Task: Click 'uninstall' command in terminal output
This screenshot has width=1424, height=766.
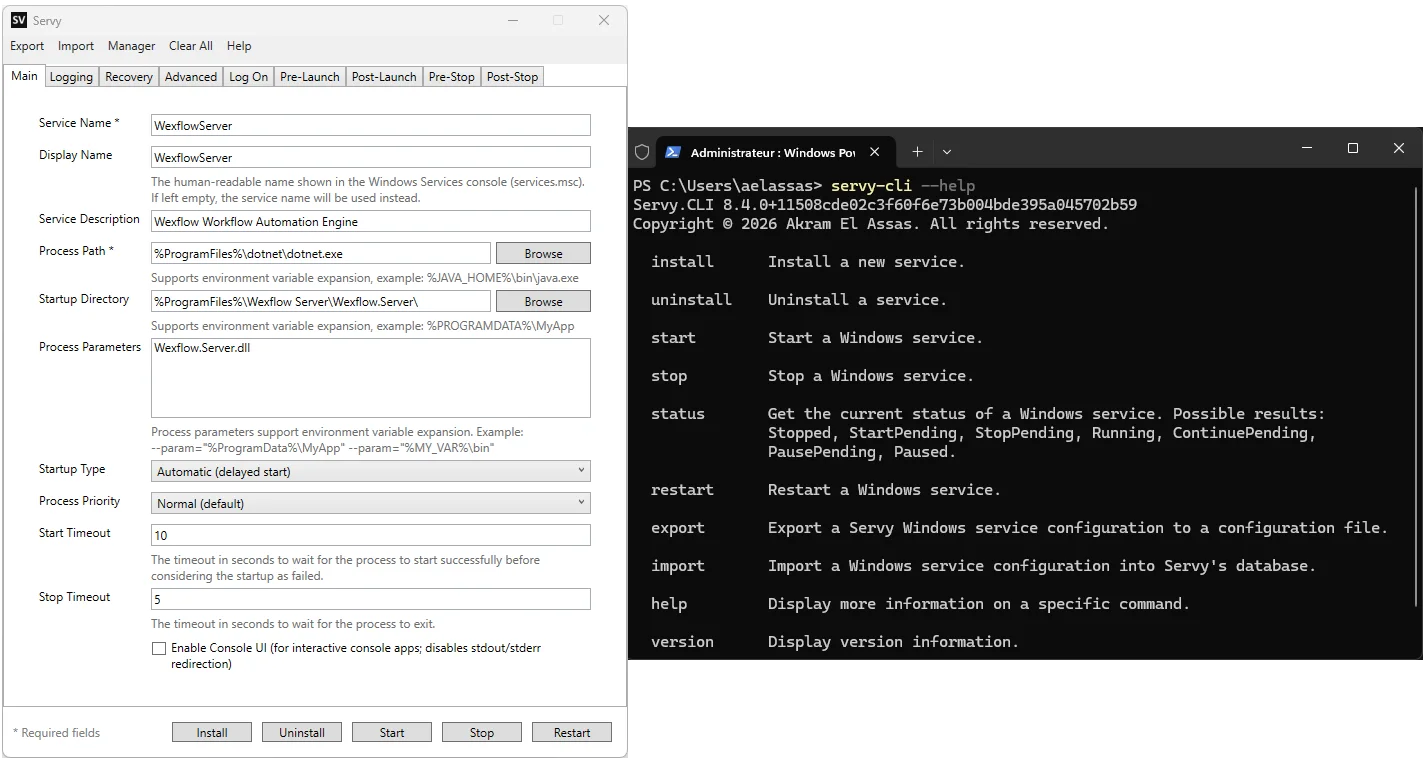Action: (691, 300)
